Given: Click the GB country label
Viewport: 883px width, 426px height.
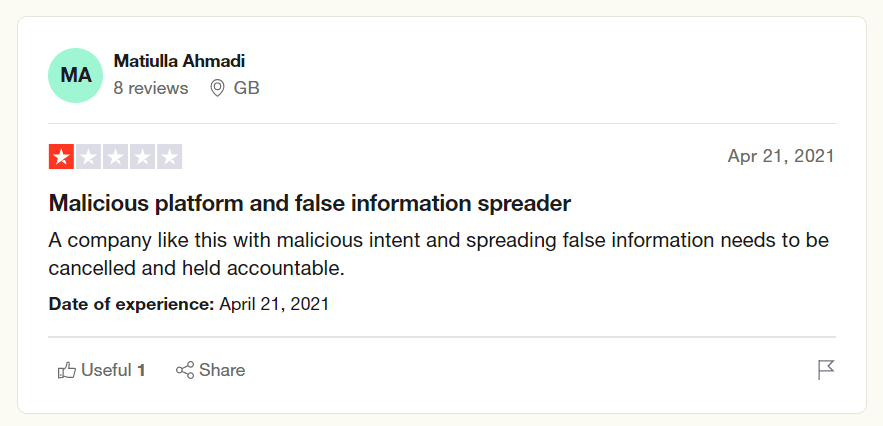Looking at the screenshot, I should pos(246,88).
